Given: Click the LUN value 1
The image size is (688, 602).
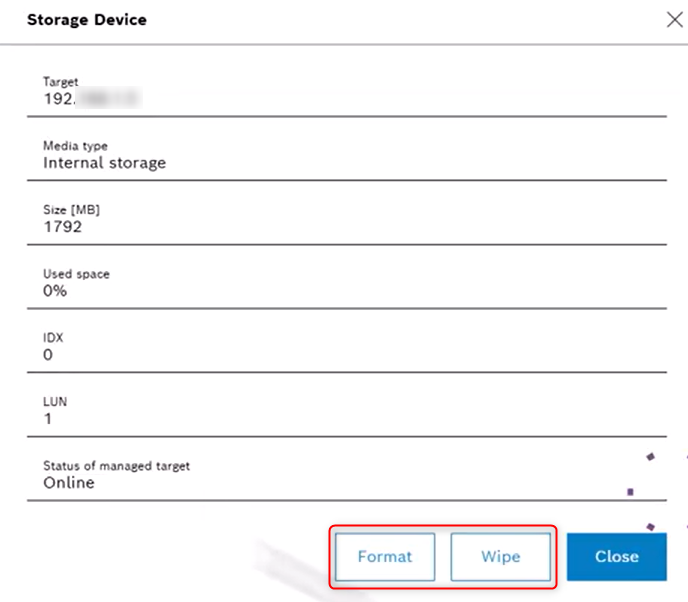Looking at the screenshot, I should tap(48, 418).
